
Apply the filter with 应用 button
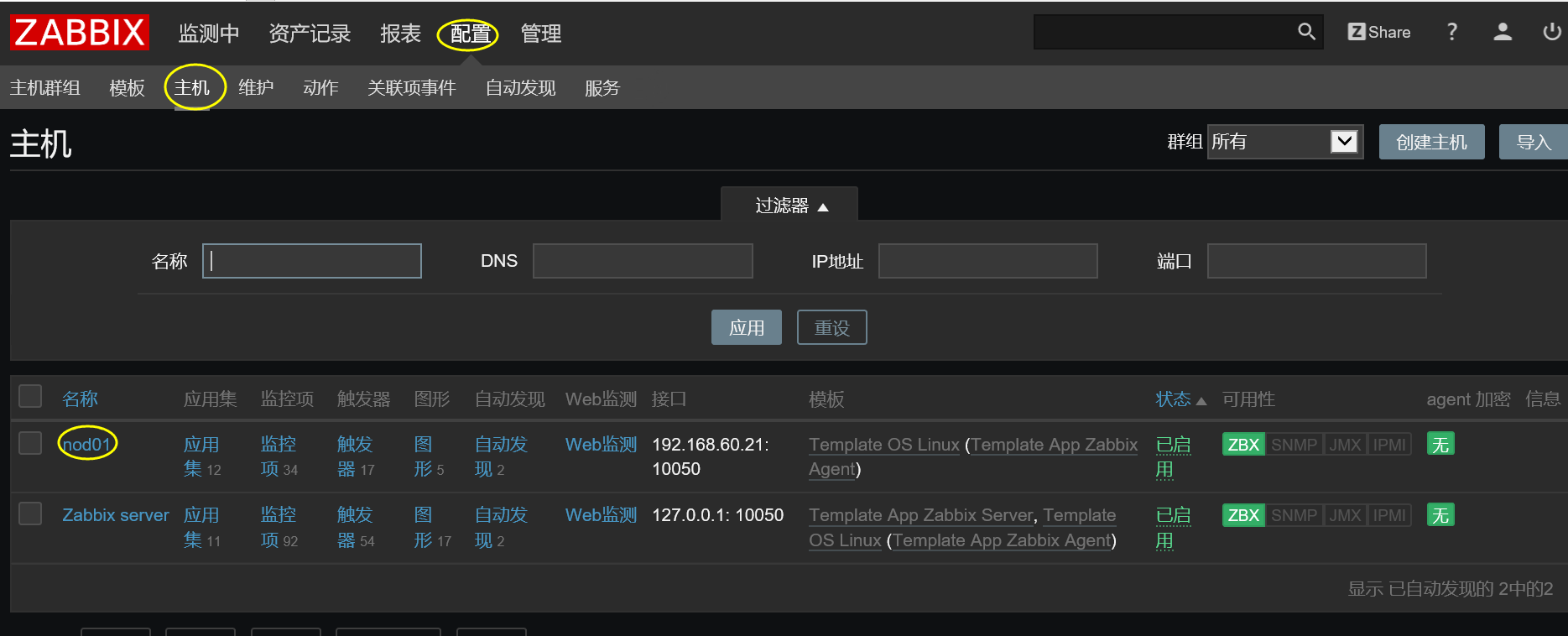pyautogui.click(x=747, y=327)
